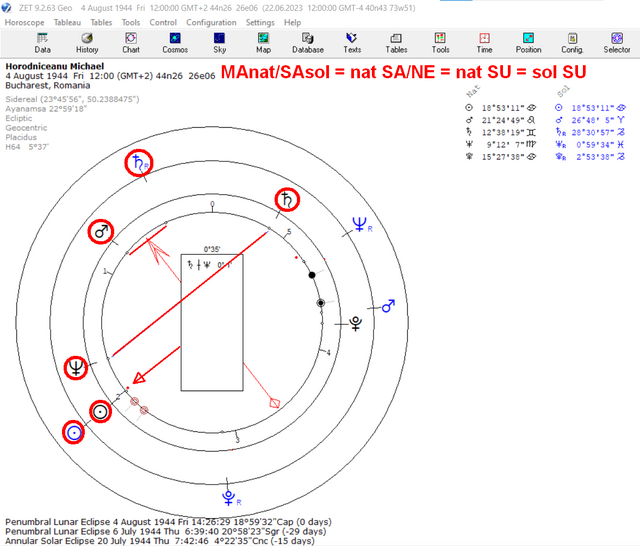Screen dimensions: 640x546
Task: Click the black natal Sun glyph
Action: 100,411
